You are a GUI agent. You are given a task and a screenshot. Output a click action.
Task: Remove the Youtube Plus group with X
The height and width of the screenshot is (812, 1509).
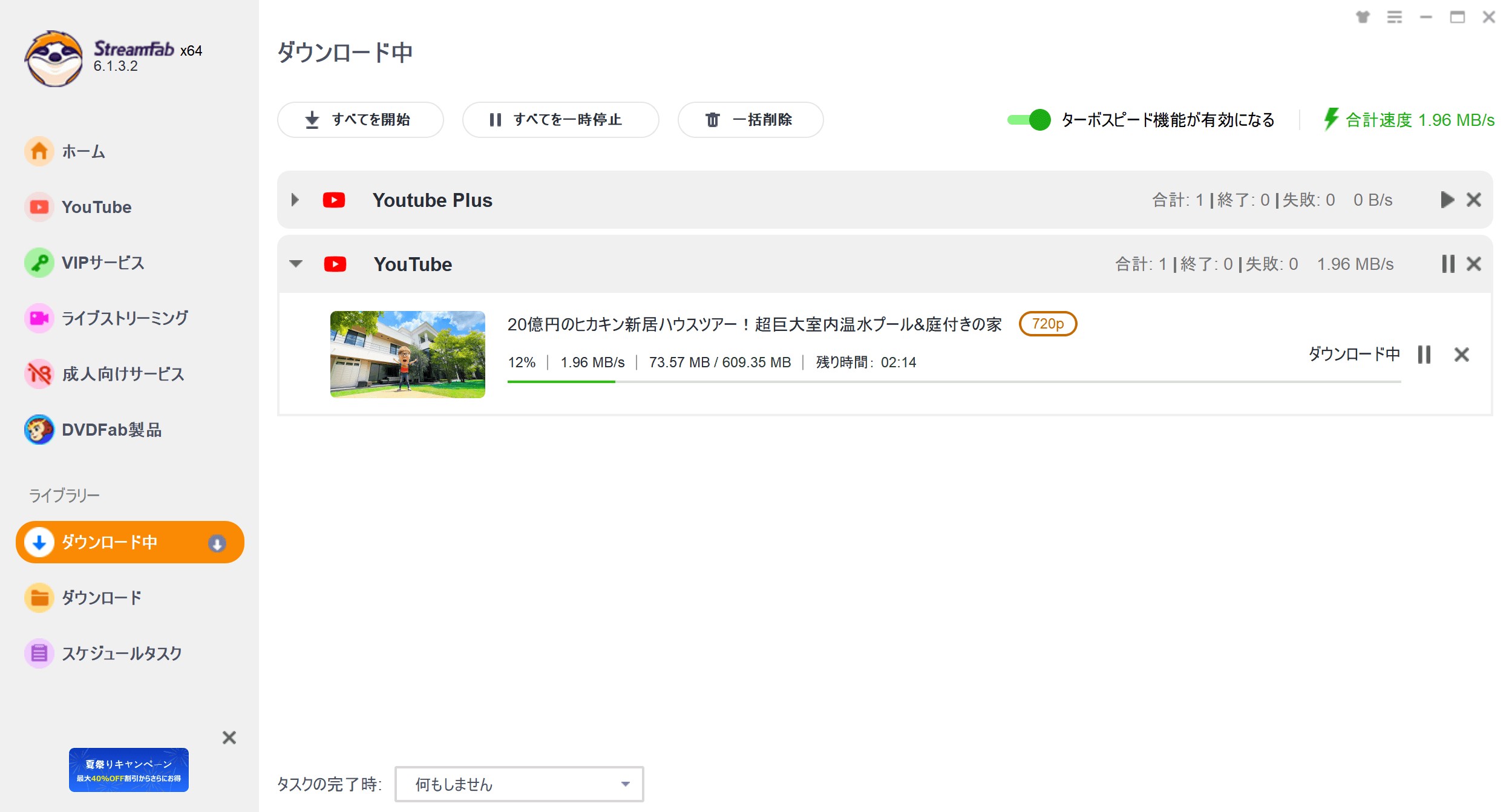(1474, 200)
